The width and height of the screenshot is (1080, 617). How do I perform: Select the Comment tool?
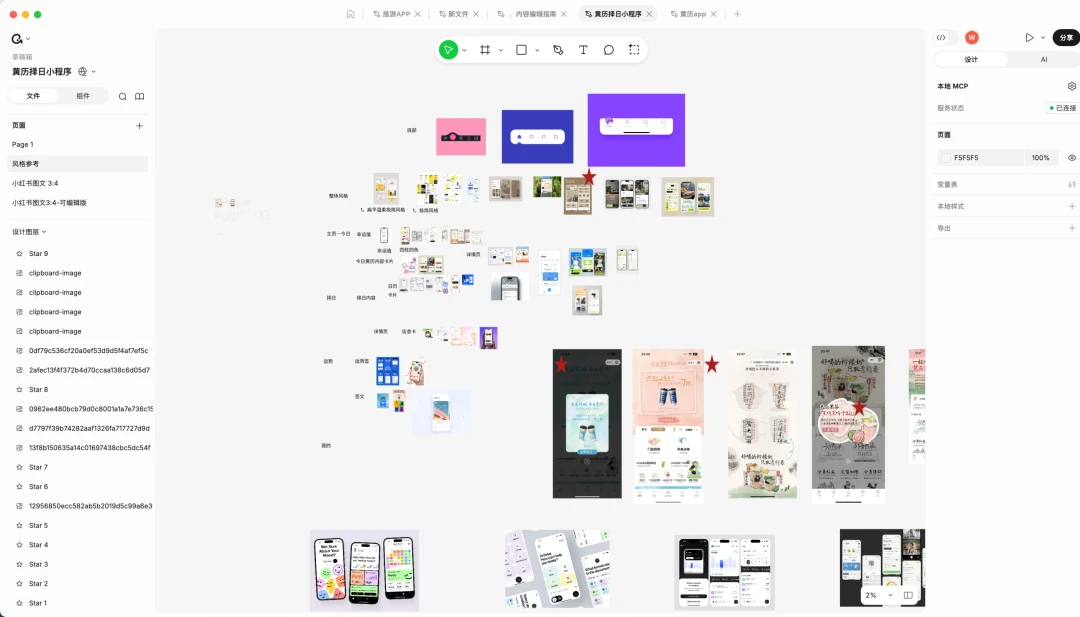pos(609,50)
